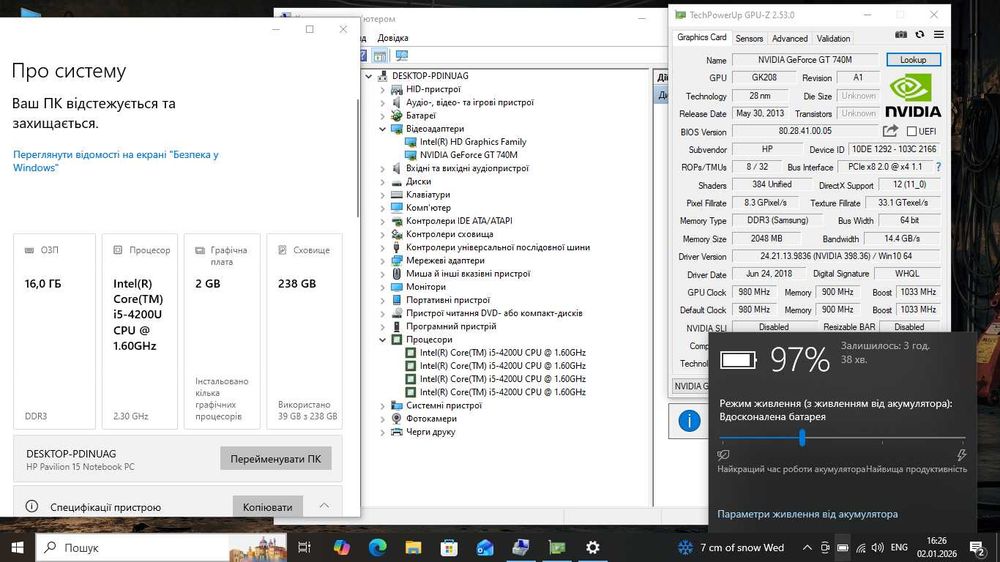The width and height of the screenshot is (1000, 562).
Task: Click the Копіювати button
Action: [267, 507]
